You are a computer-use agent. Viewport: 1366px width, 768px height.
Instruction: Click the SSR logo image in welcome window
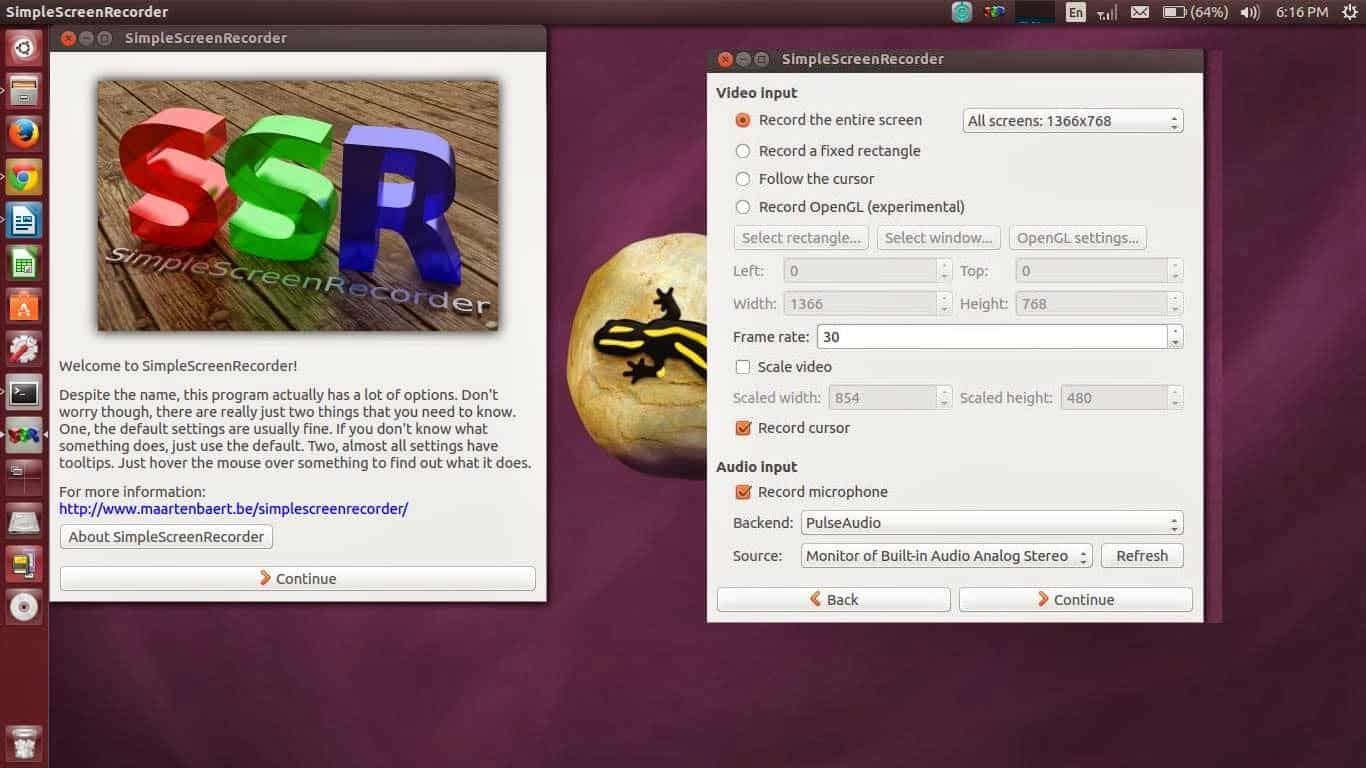coord(298,206)
